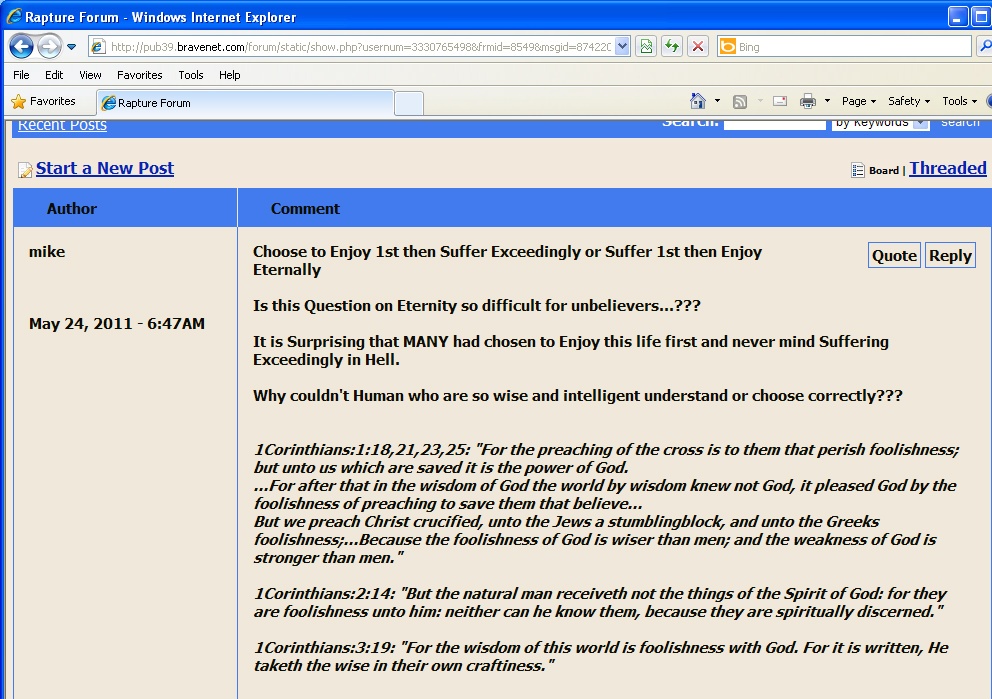Click the Forward arrow navigation button
Screen dimensions: 992x699
pos(49,46)
